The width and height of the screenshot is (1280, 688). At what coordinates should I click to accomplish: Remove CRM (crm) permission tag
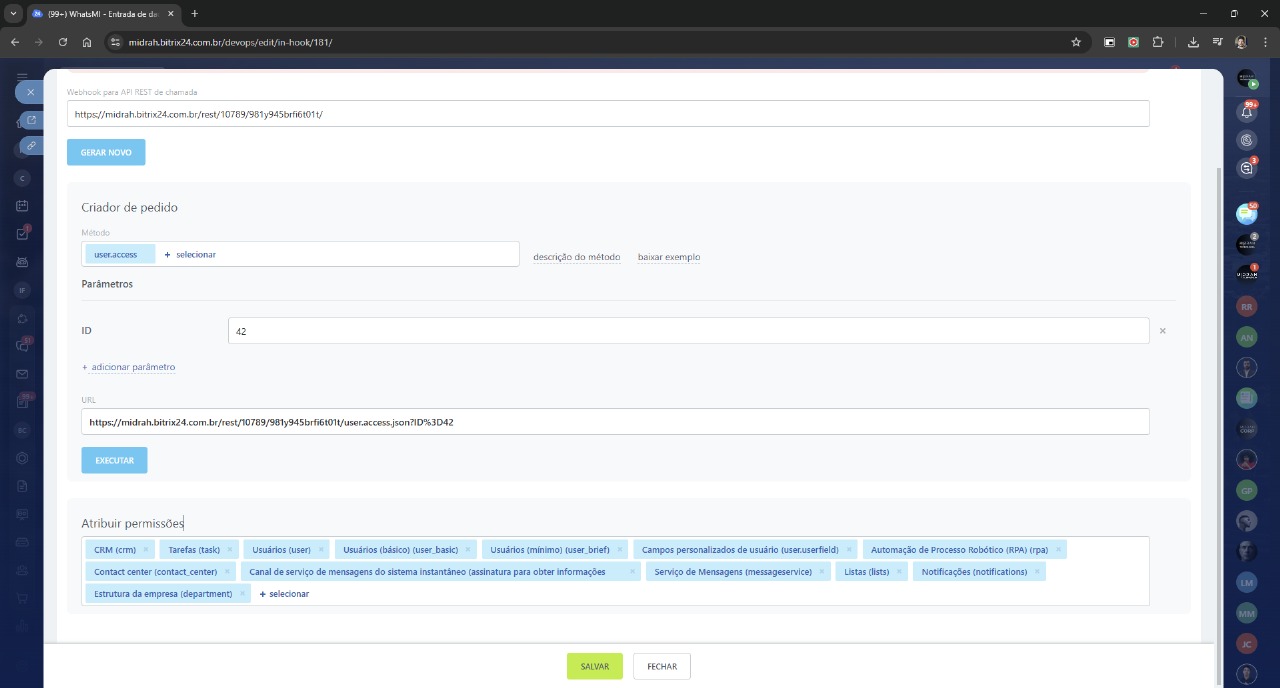tap(146, 549)
